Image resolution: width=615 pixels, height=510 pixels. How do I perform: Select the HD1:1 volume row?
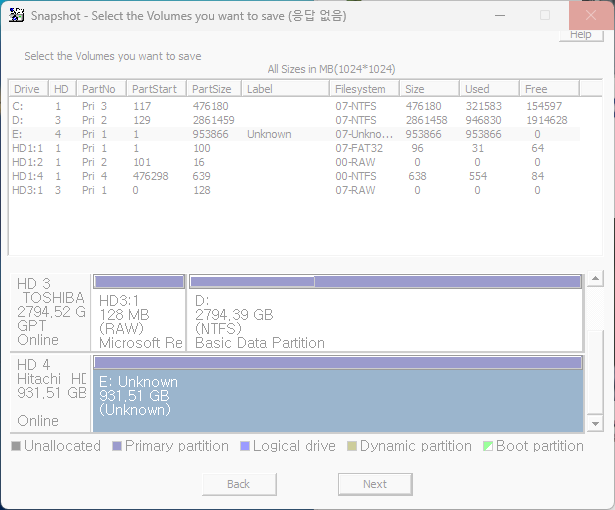294,148
